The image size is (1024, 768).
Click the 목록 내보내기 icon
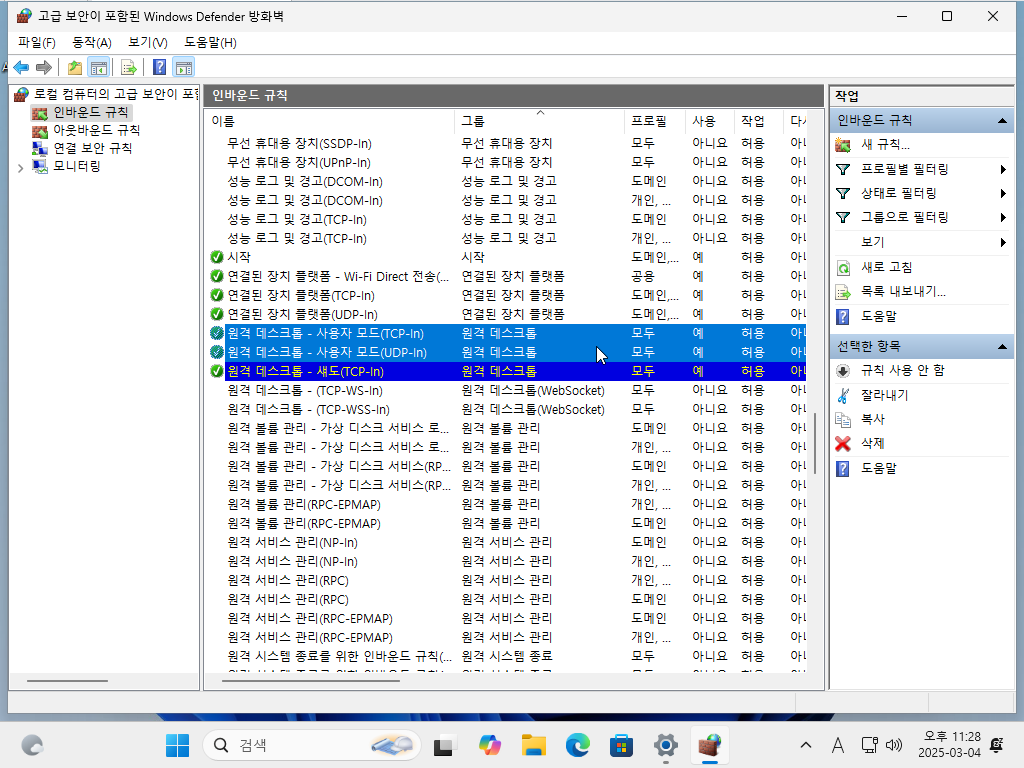tap(843, 292)
